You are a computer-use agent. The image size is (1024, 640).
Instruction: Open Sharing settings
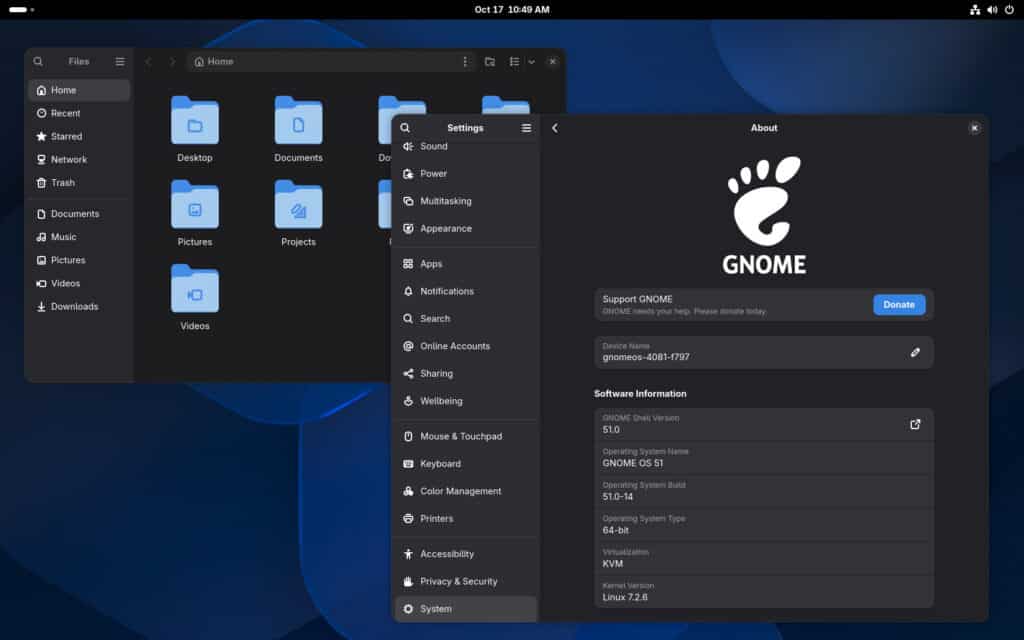click(x=466, y=374)
